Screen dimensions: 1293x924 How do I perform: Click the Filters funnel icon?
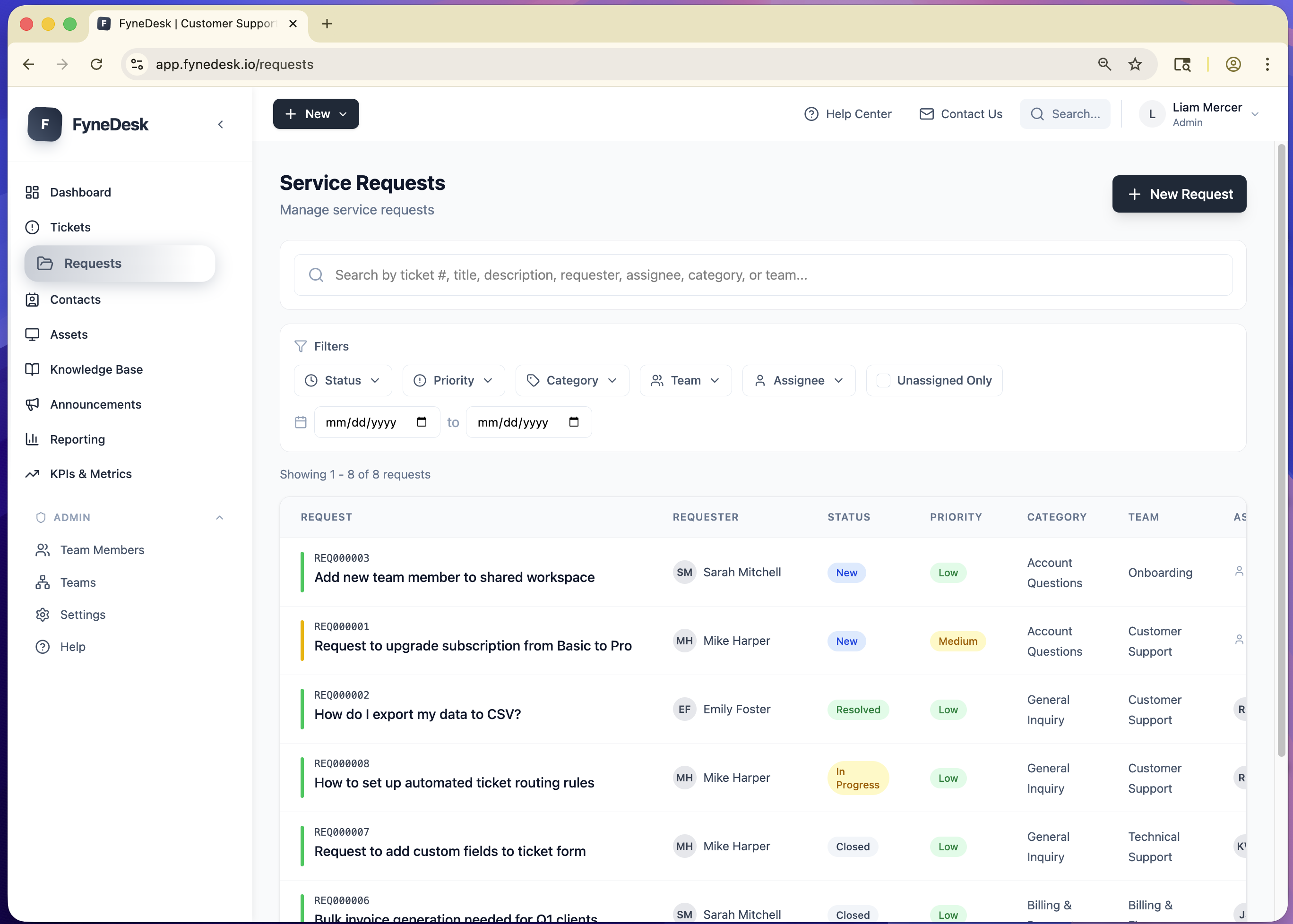coord(301,346)
